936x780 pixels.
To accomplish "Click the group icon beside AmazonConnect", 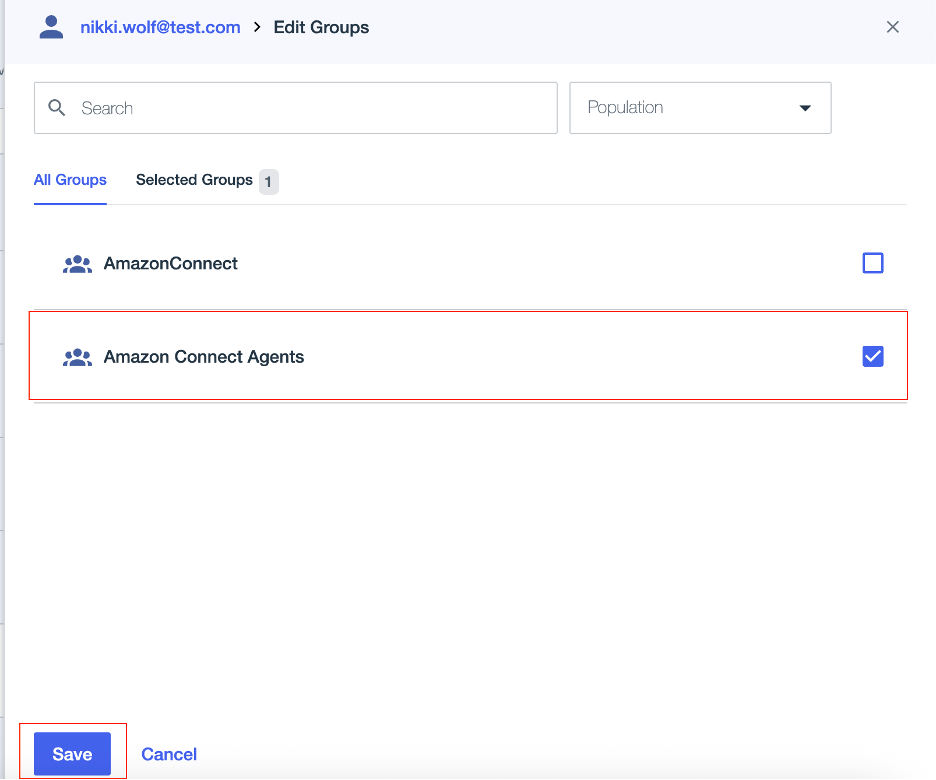I will point(77,263).
